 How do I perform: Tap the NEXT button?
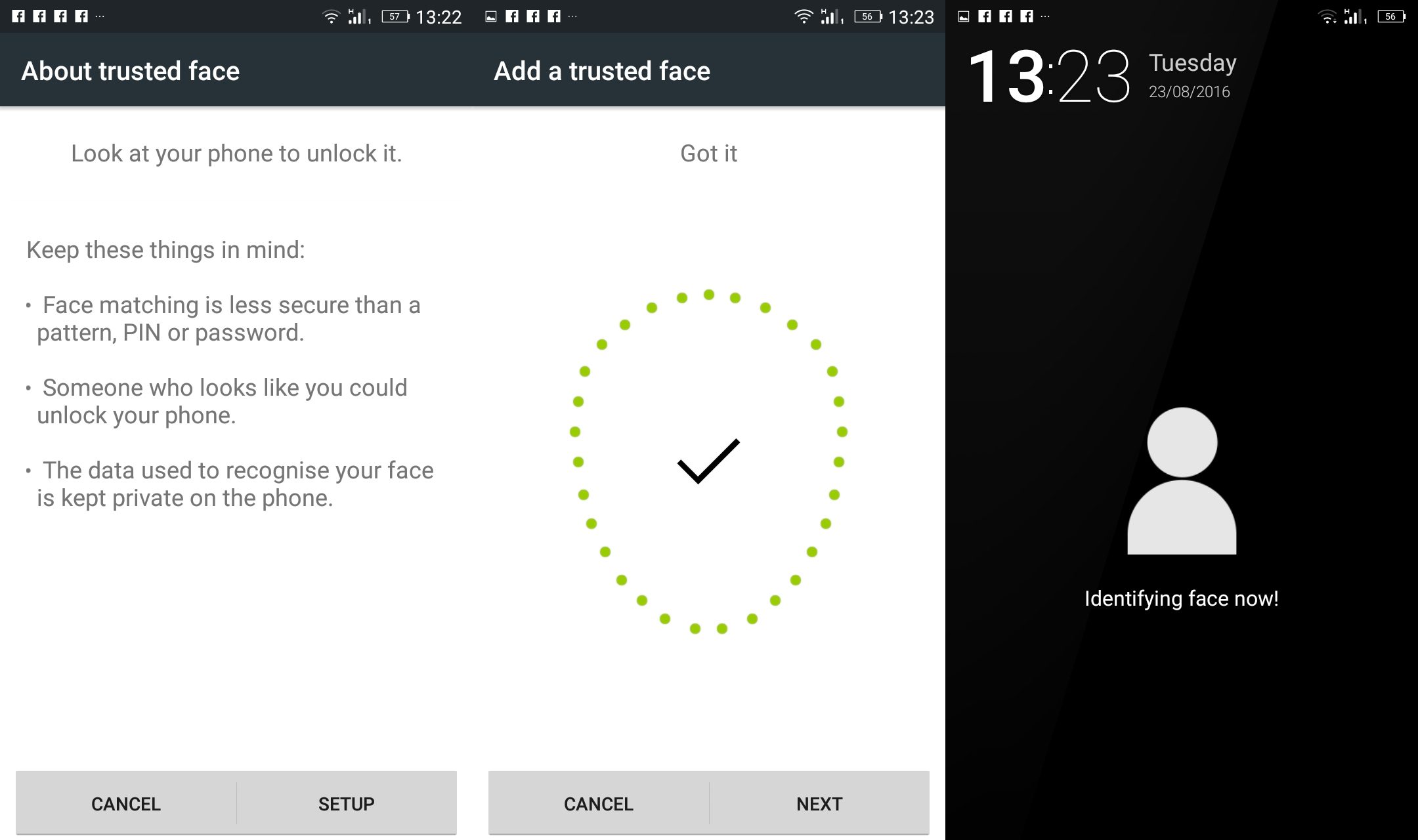[x=819, y=803]
